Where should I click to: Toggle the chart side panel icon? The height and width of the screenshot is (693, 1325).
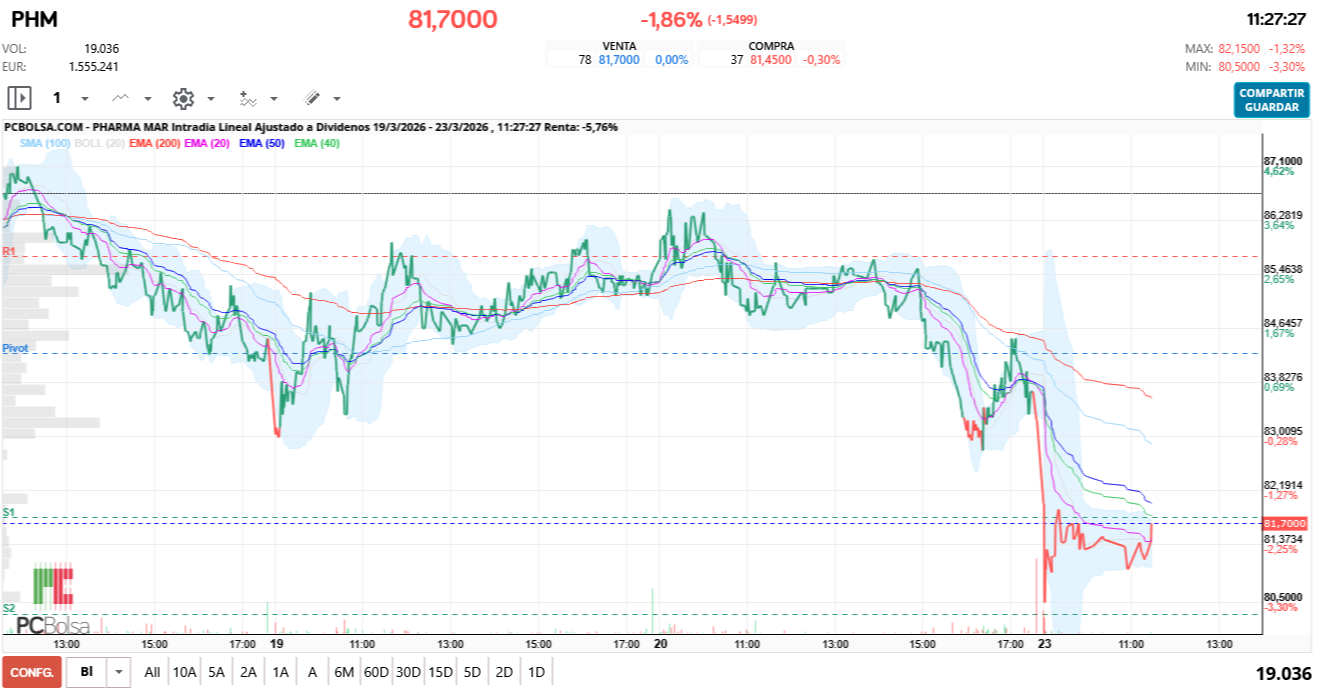coord(19,98)
